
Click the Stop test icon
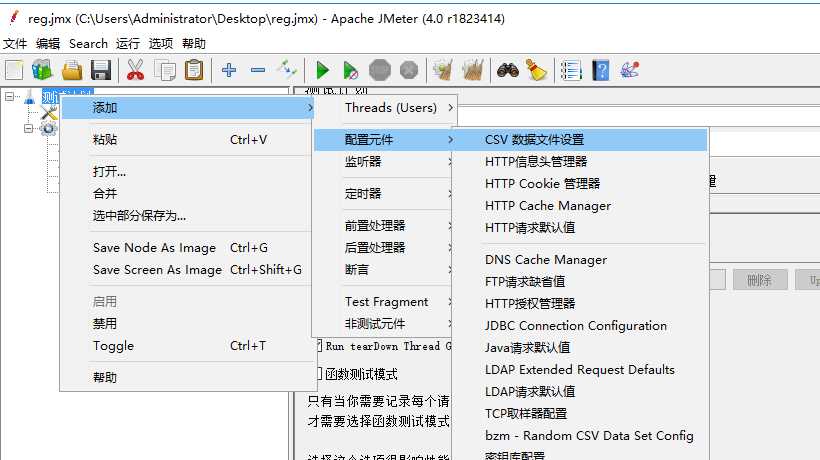380,70
